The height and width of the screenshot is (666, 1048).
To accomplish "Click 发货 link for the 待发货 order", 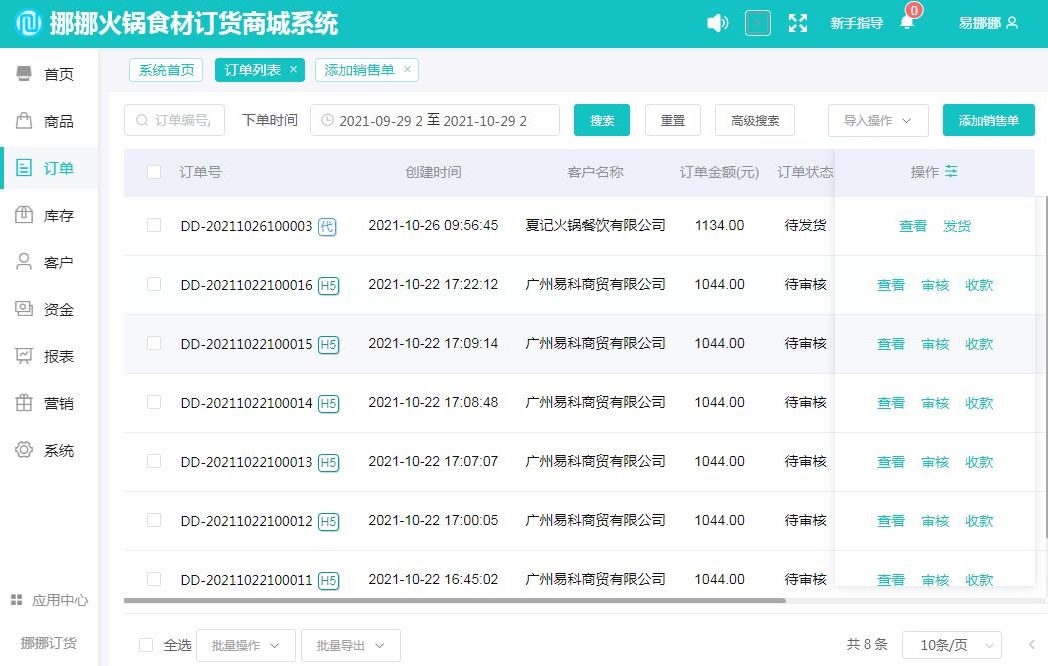I will 957,225.
